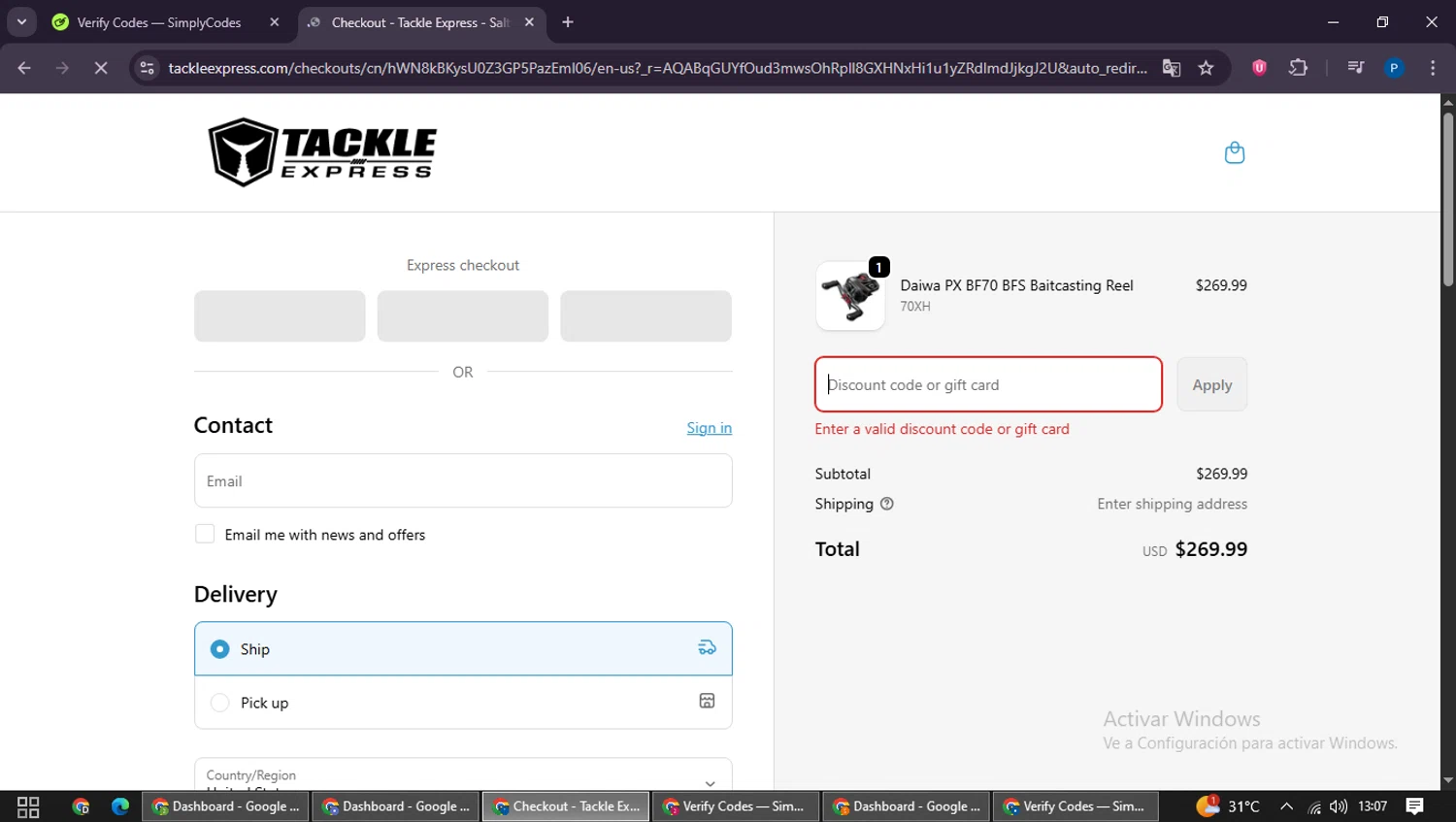Close the Checkout - Tackle Express tab

click(x=529, y=22)
